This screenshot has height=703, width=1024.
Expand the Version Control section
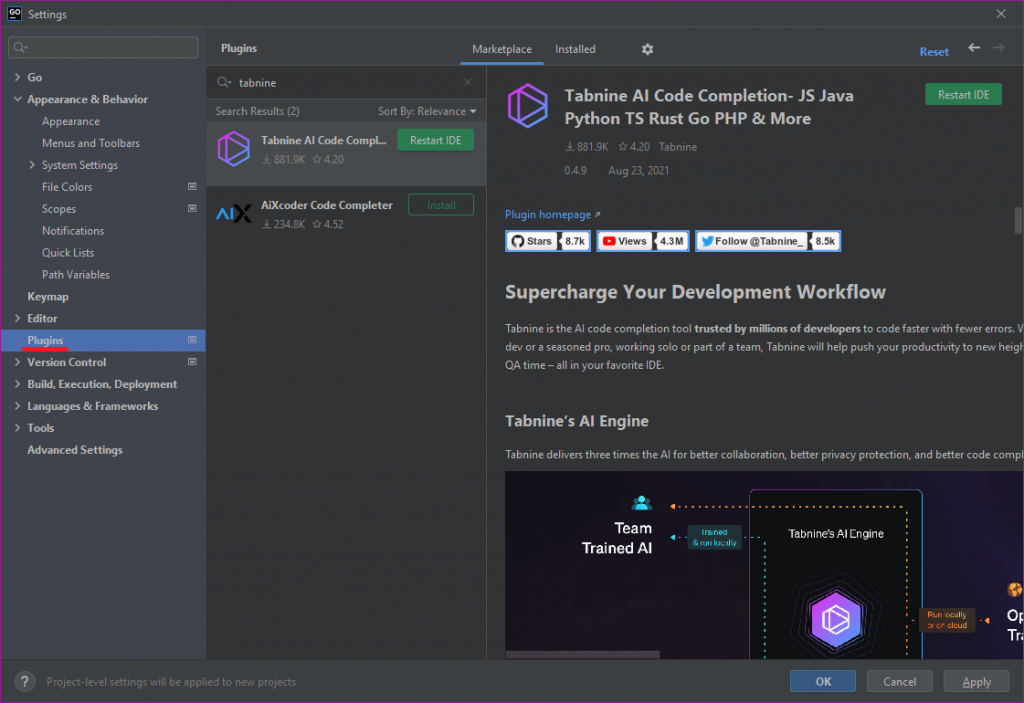pos(17,362)
